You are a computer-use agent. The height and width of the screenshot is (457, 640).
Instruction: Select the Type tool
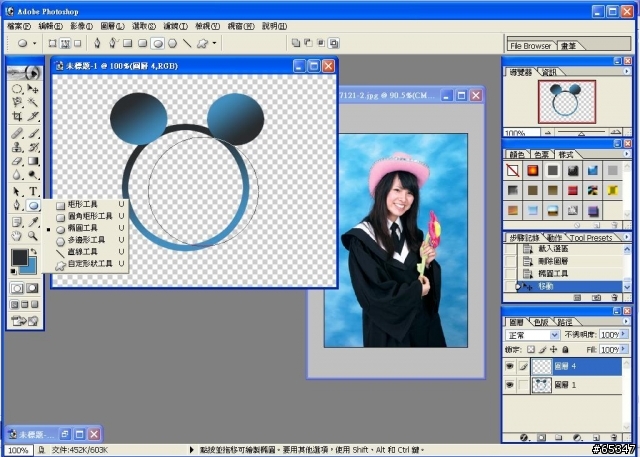(x=33, y=191)
